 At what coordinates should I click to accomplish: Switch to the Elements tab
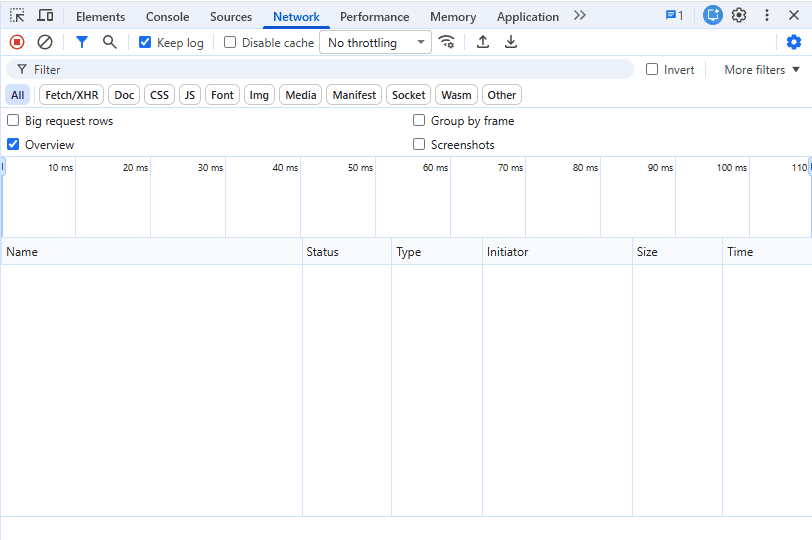click(x=100, y=17)
